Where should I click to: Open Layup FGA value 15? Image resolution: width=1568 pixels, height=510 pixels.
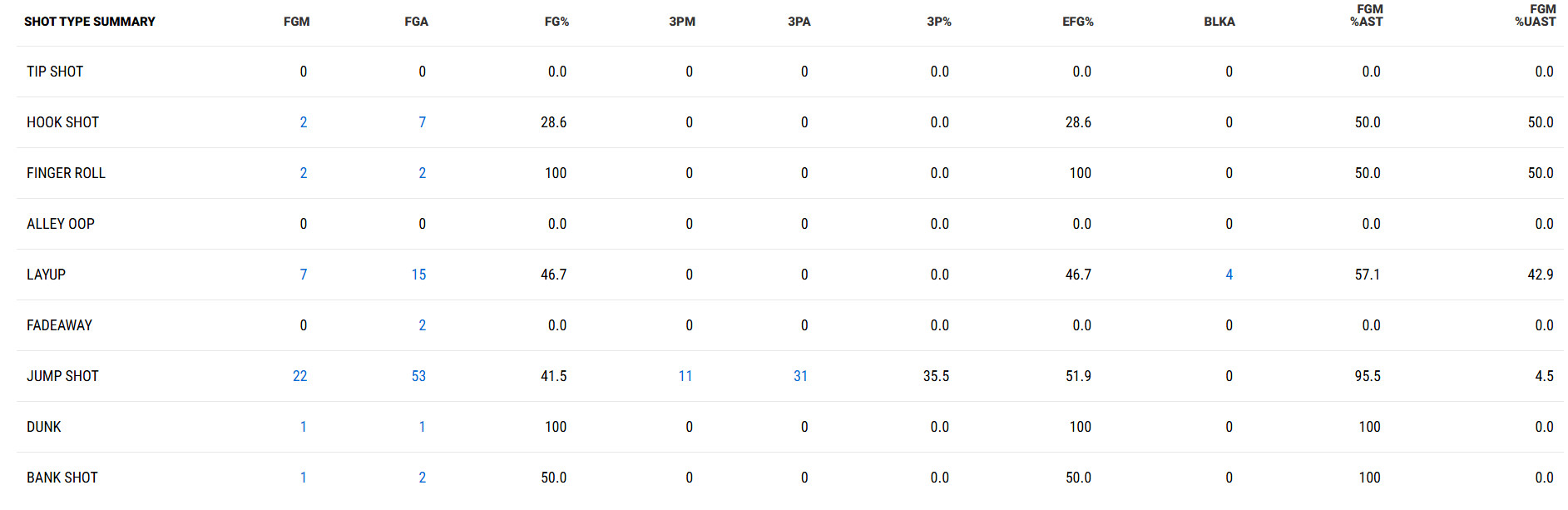tap(418, 275)
